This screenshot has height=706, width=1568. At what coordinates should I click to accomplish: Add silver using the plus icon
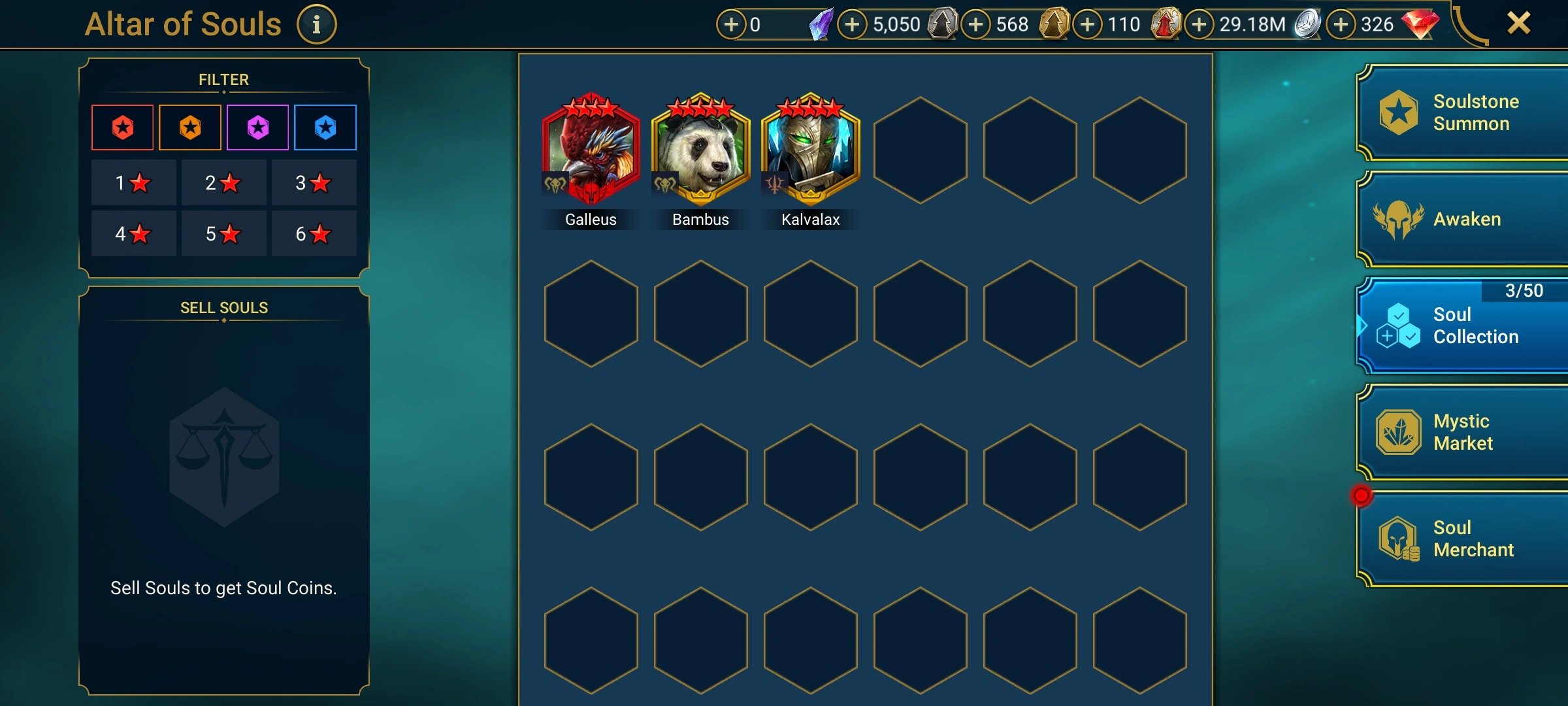[x=1199, y=25]
